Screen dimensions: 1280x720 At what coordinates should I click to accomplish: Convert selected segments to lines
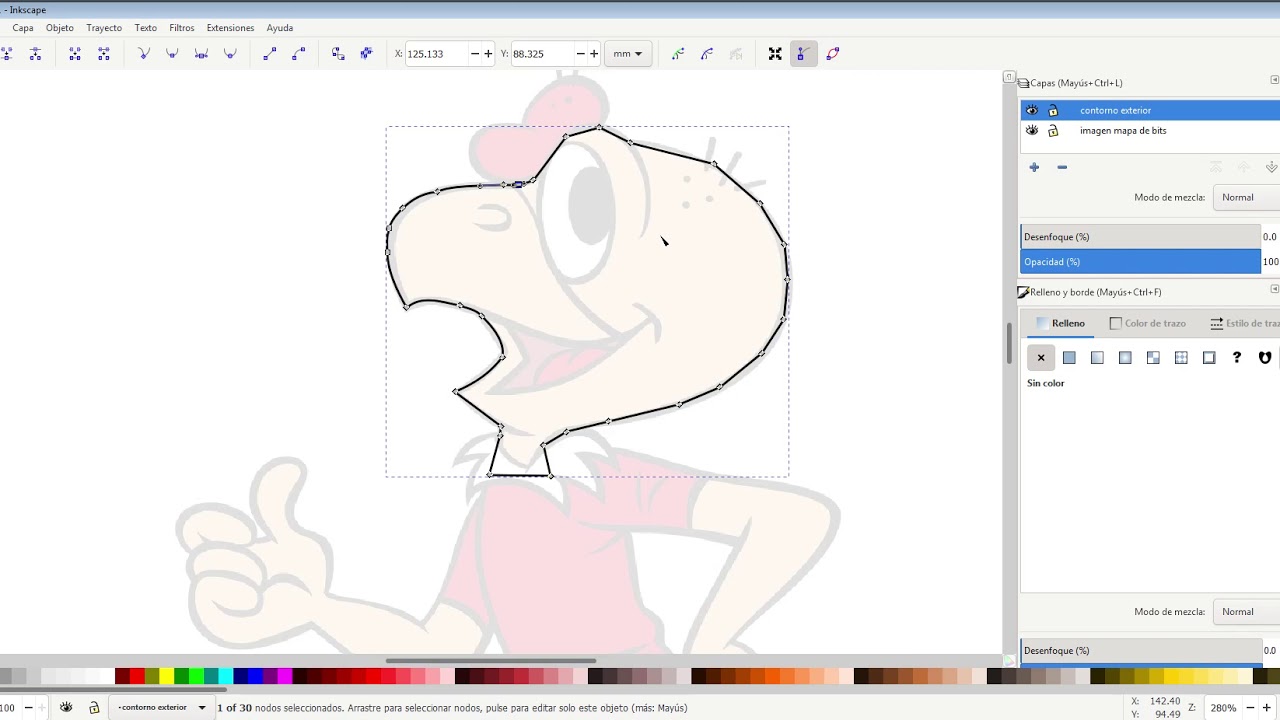click(269, 54)
